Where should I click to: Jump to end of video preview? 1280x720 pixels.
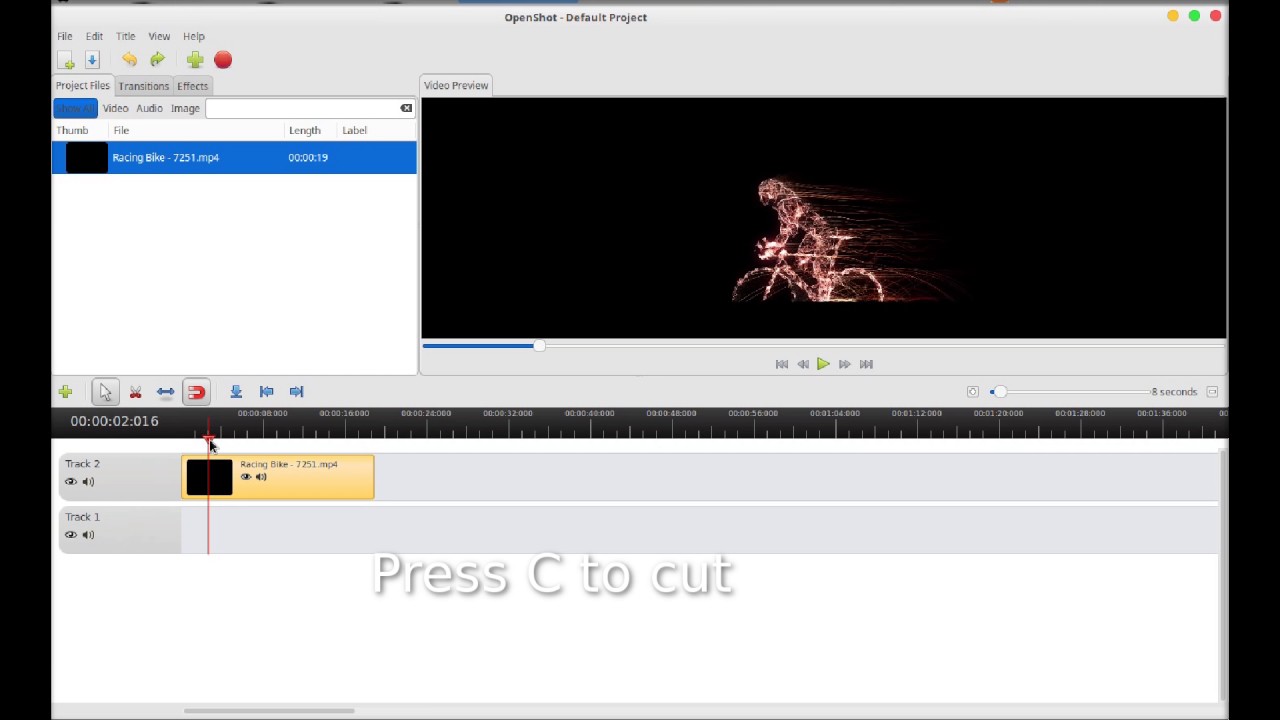click(866, 364)
